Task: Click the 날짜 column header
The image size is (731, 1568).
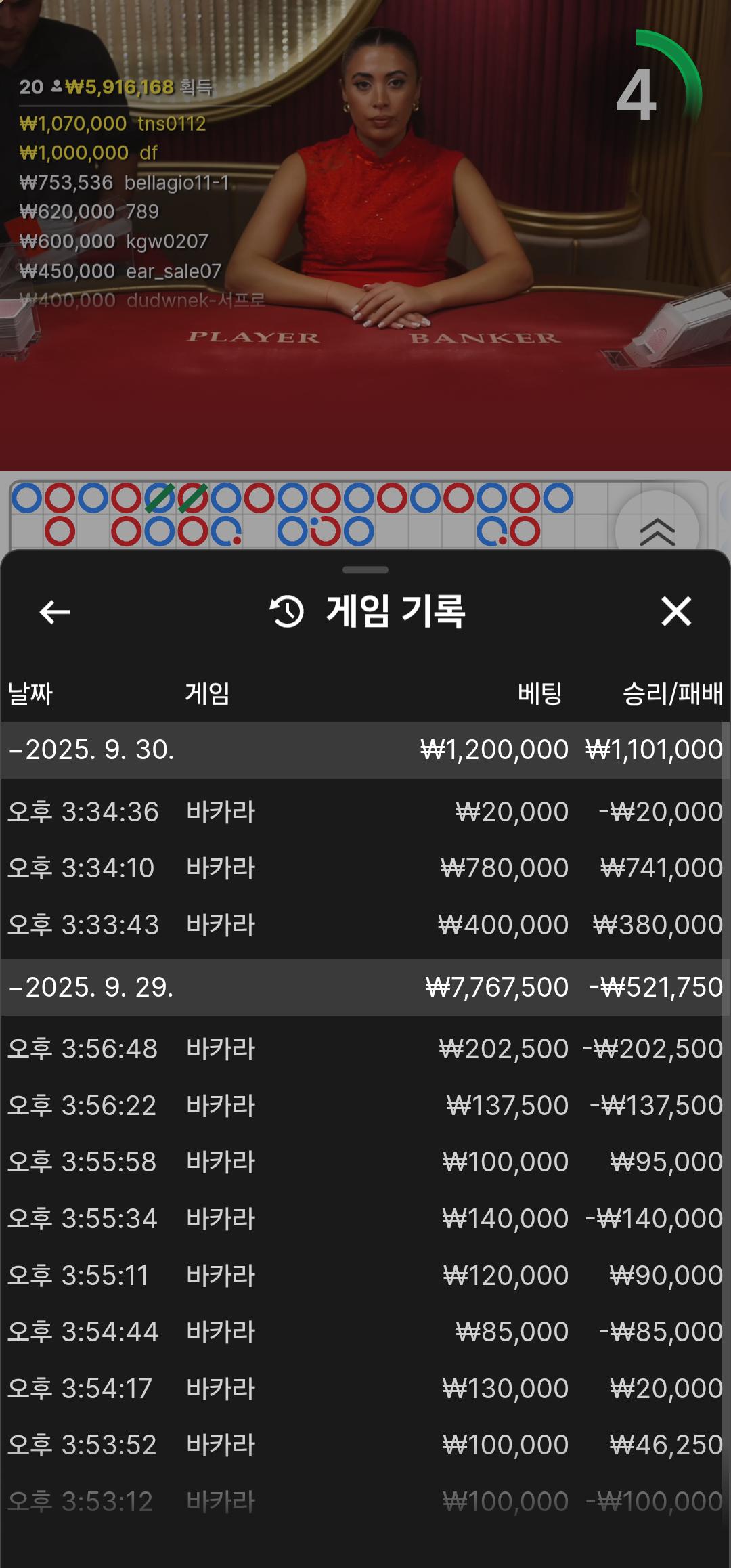Action: point(30,694)
